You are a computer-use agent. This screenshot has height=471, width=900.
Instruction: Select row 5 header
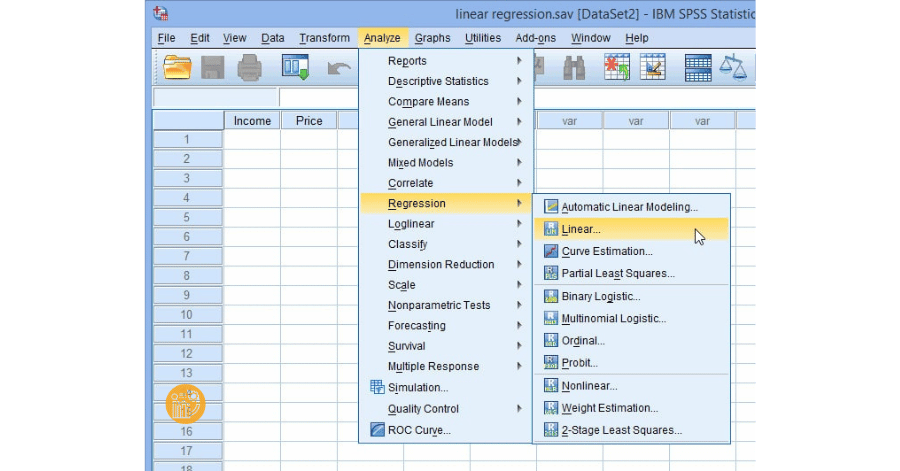(187, 217)
